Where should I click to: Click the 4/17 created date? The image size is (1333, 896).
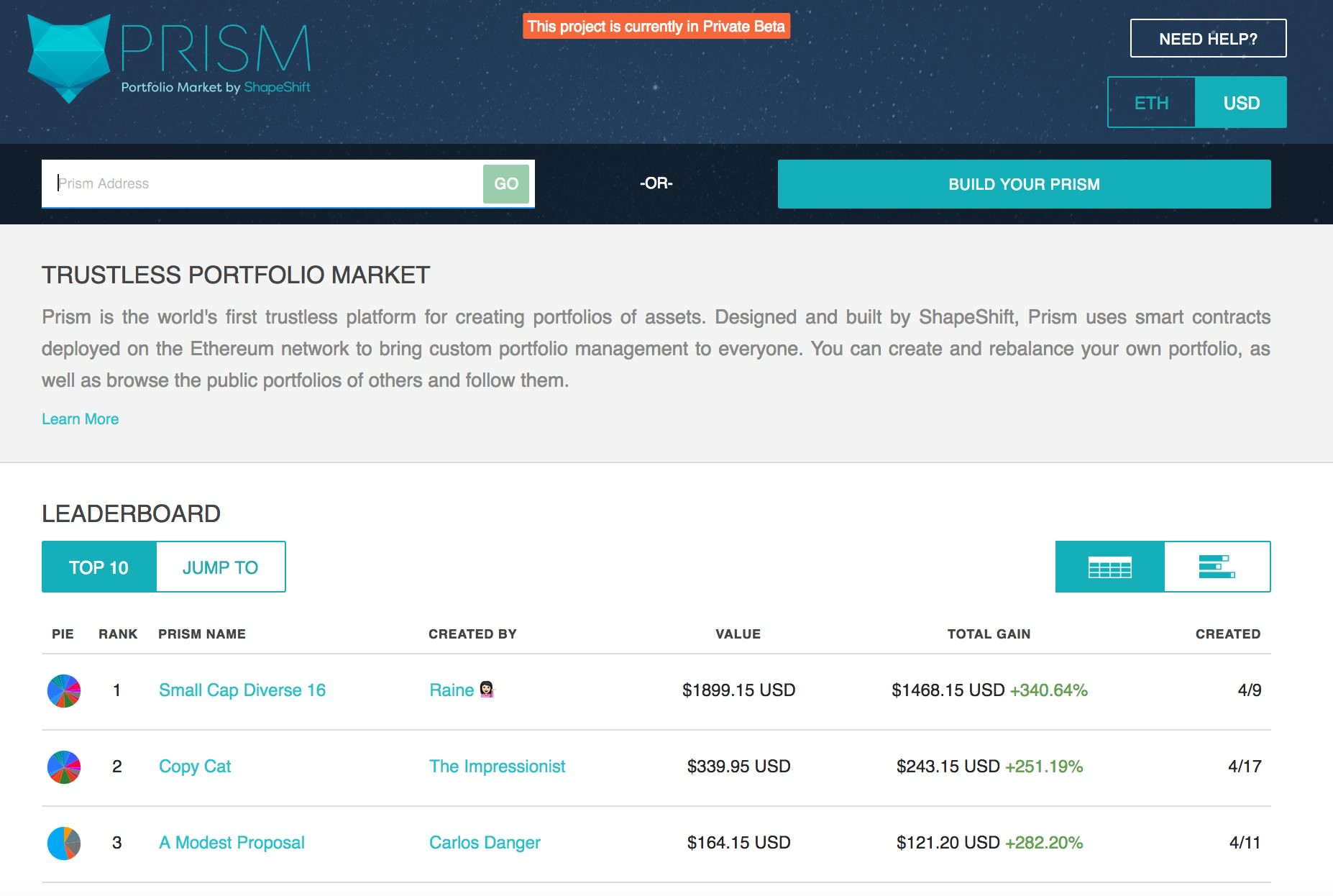pyautogui.click(x=1245, y=767)
